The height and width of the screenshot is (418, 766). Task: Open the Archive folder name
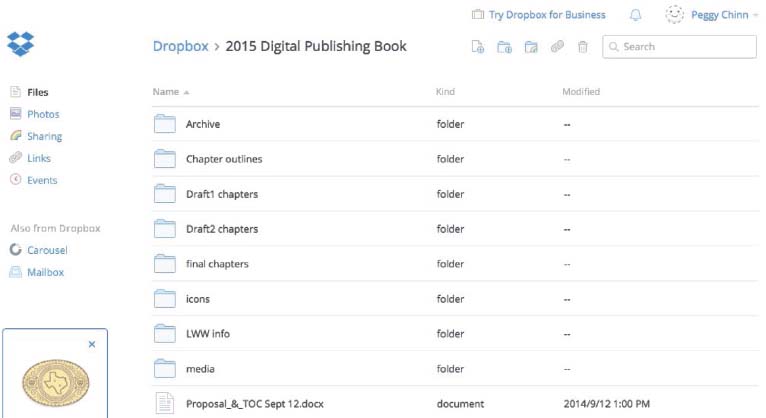(203, 124)
